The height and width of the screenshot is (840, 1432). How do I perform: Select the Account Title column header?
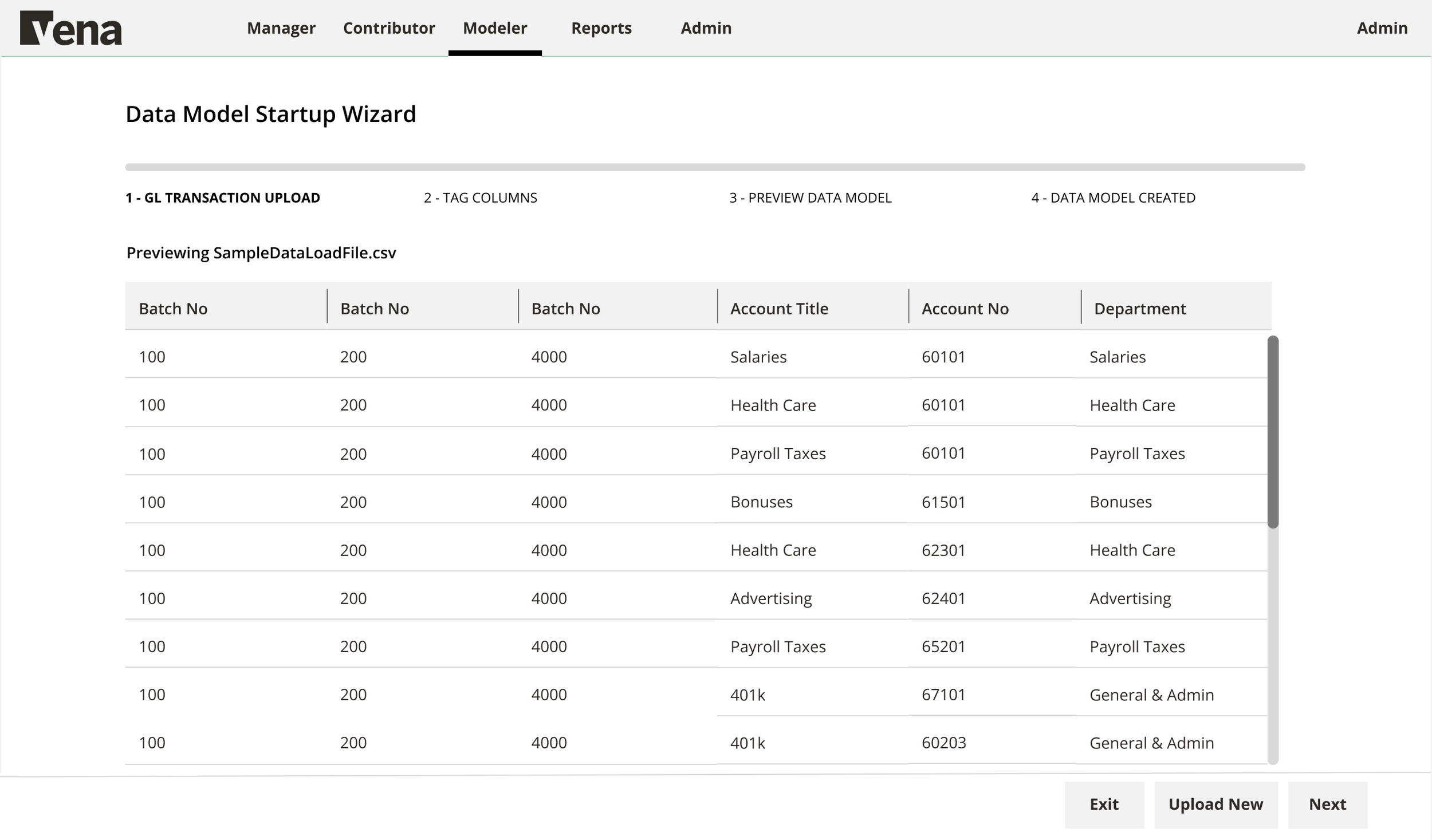click(779, 308)
